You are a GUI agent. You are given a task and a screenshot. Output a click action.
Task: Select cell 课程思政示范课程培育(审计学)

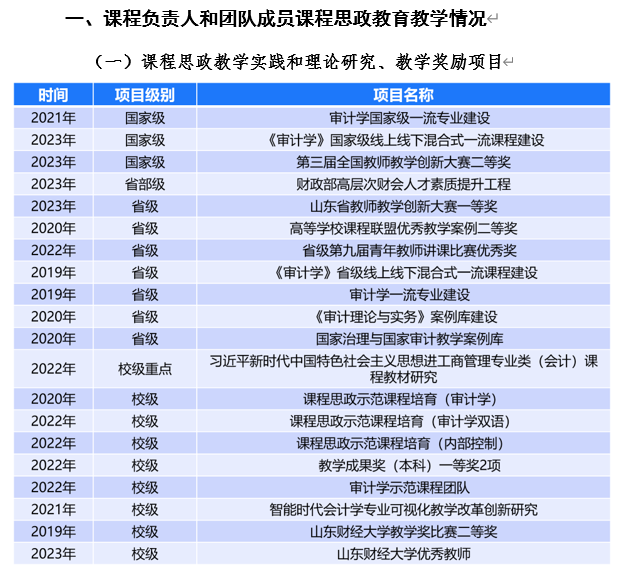(x=403, y=399)
